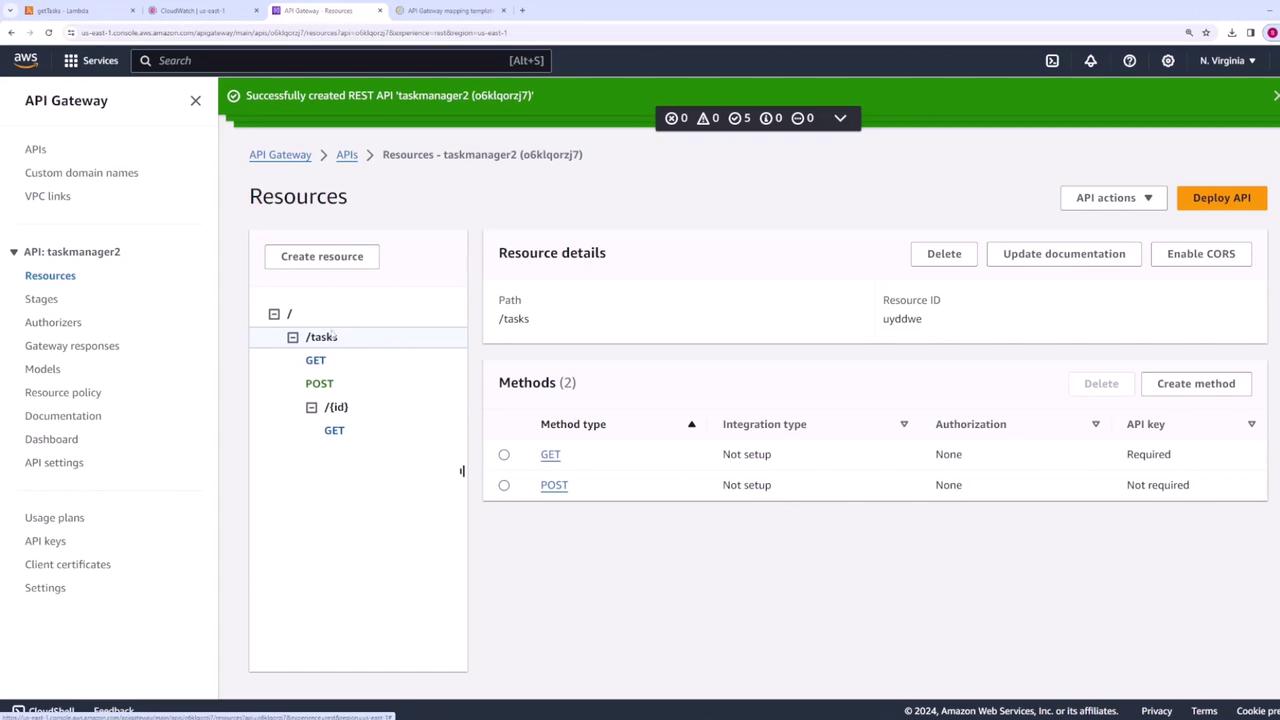Image resolution: width=1280 pixels, height=720 pixels.
Task: Delete the /tasks resource via Resource details
Action: click(x=944, y=254)
